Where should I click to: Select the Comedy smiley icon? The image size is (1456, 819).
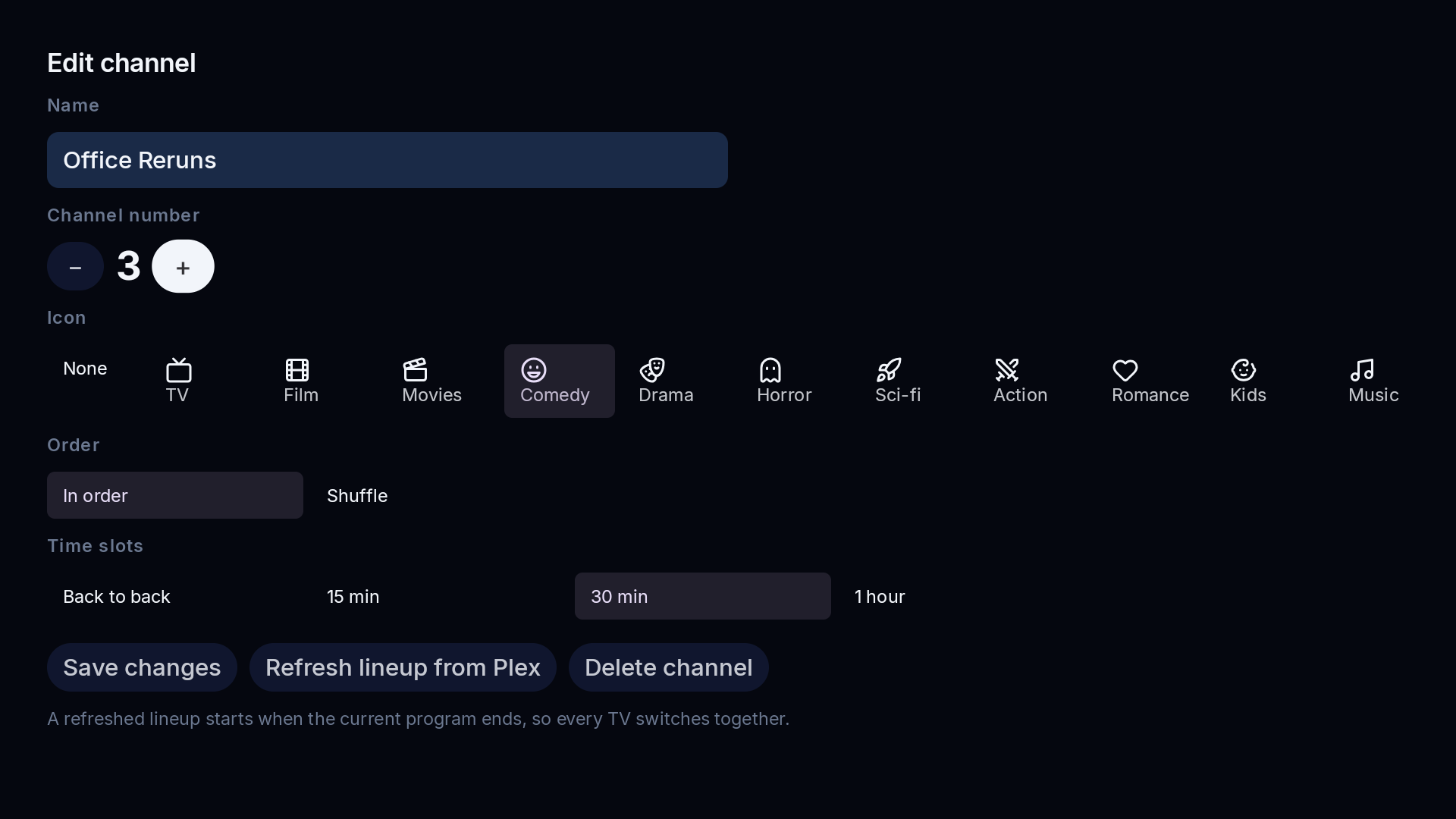coord(559,381)
